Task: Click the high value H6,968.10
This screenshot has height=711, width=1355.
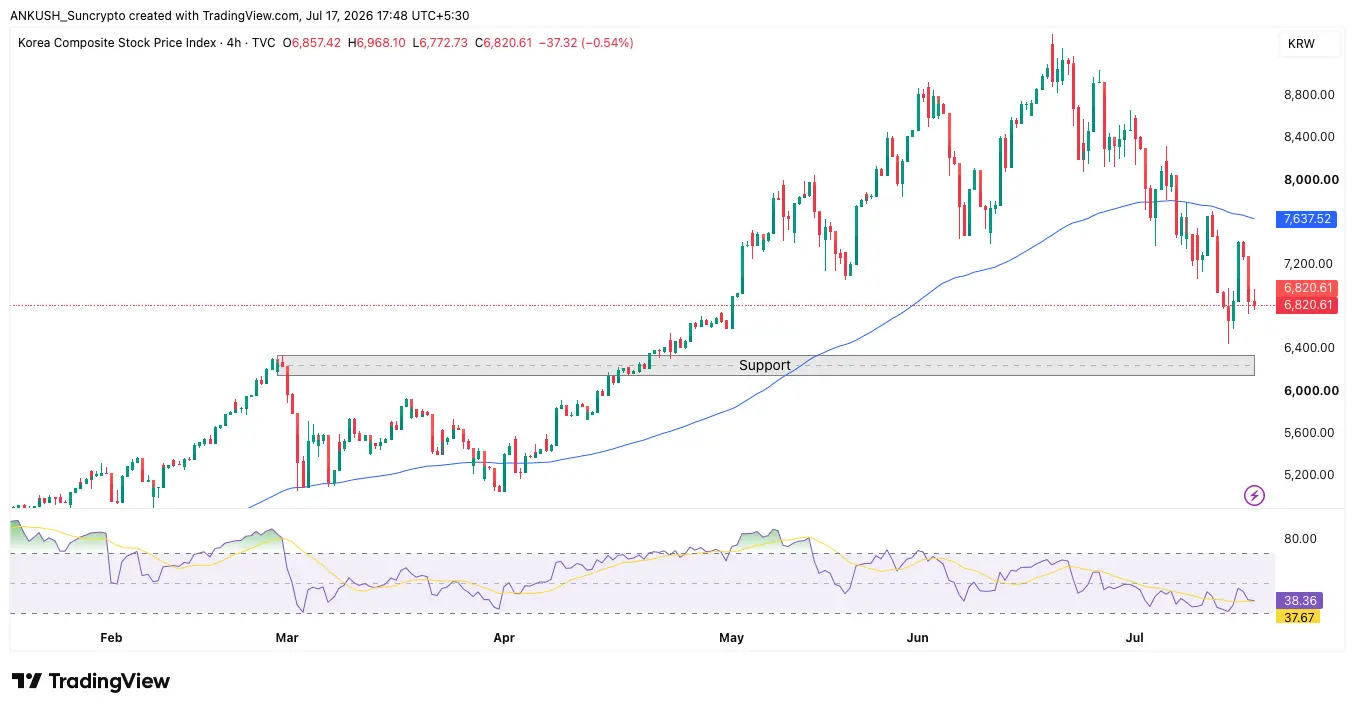Action: [376, 43]
